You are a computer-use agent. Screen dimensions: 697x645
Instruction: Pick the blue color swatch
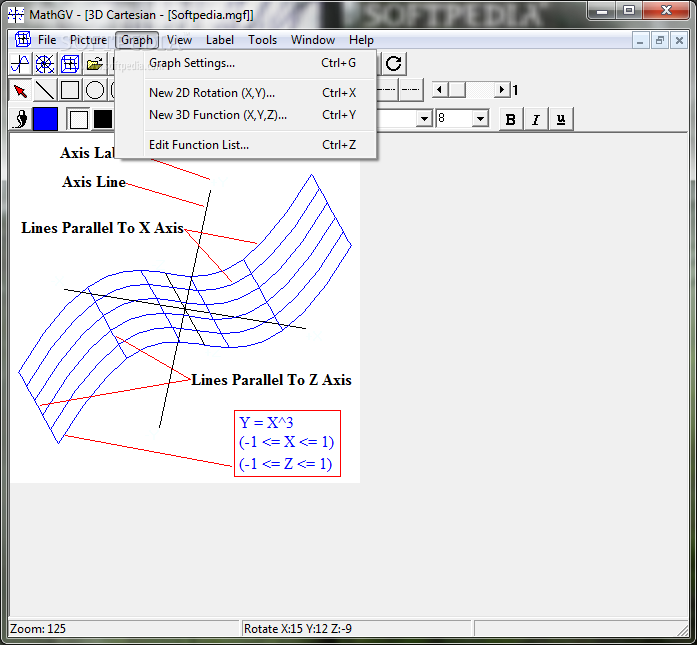[x=45, y=119]
